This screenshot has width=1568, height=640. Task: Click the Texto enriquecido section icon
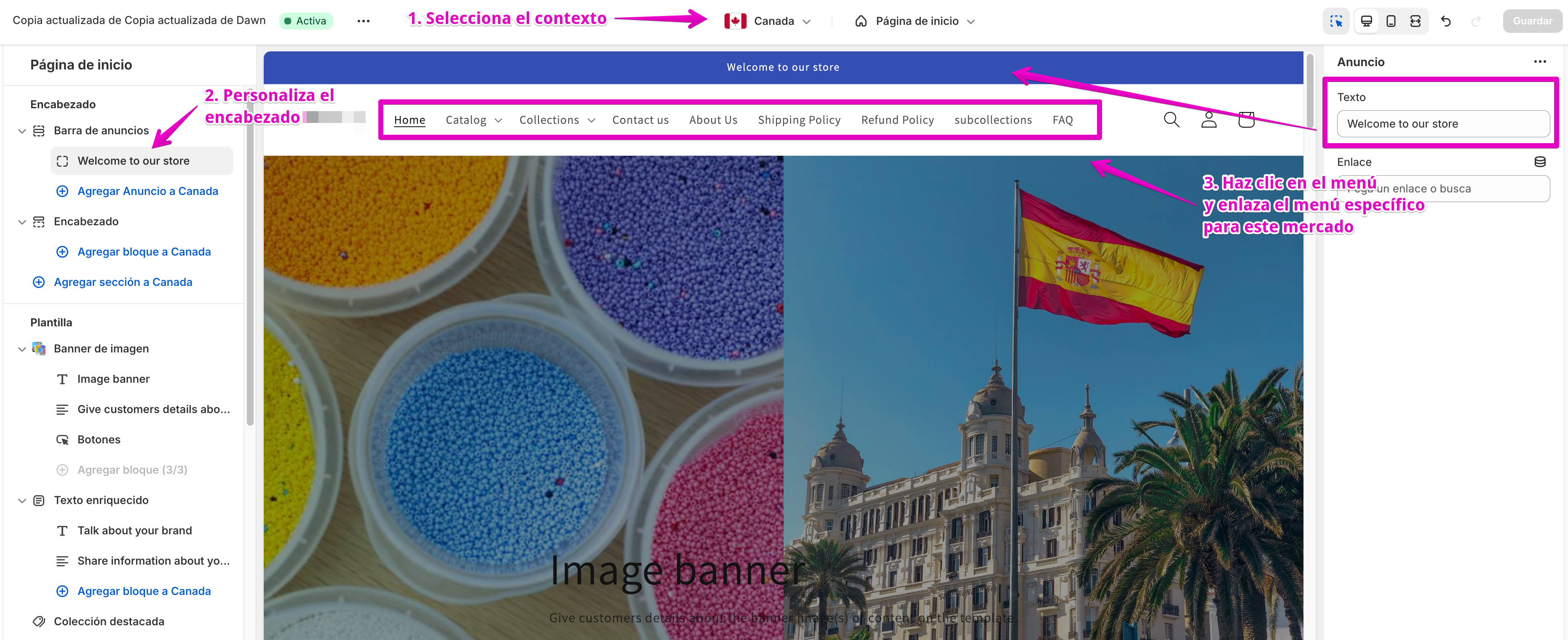click(x=38, y=500)
